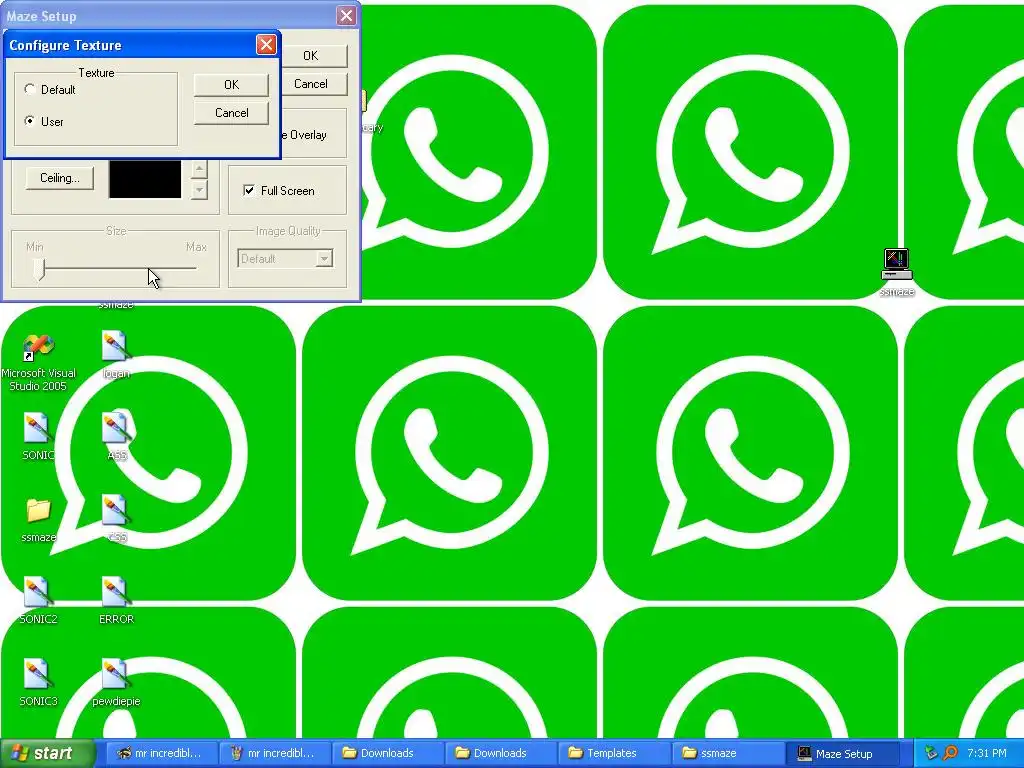Select the User texture radio button
Image resolution: width=1024 pixels, height=768 pixels.
coord(30,121)
